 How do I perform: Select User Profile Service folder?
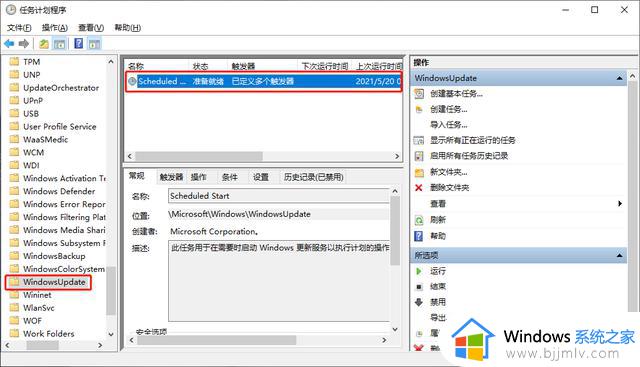(x=60, y=127)
